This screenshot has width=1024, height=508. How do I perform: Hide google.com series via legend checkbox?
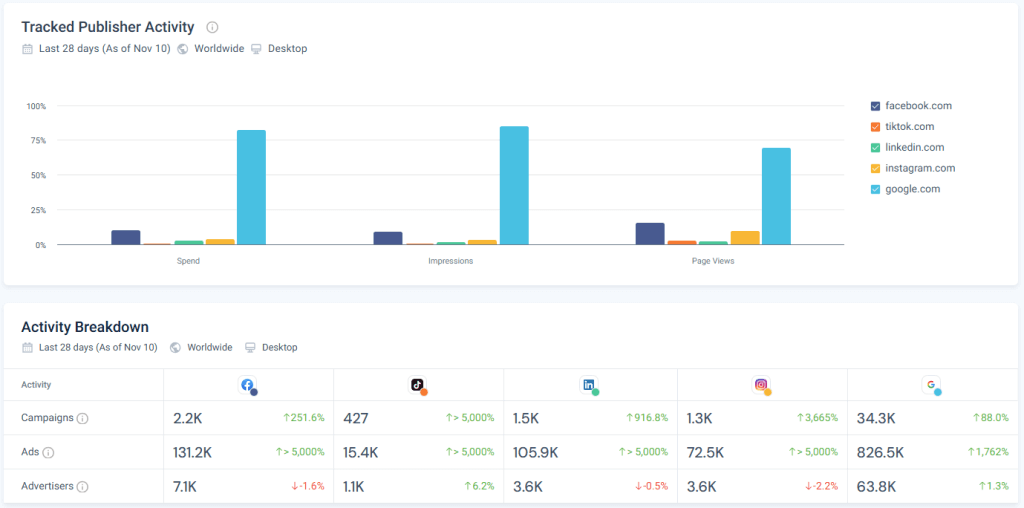tap(876, 190)
